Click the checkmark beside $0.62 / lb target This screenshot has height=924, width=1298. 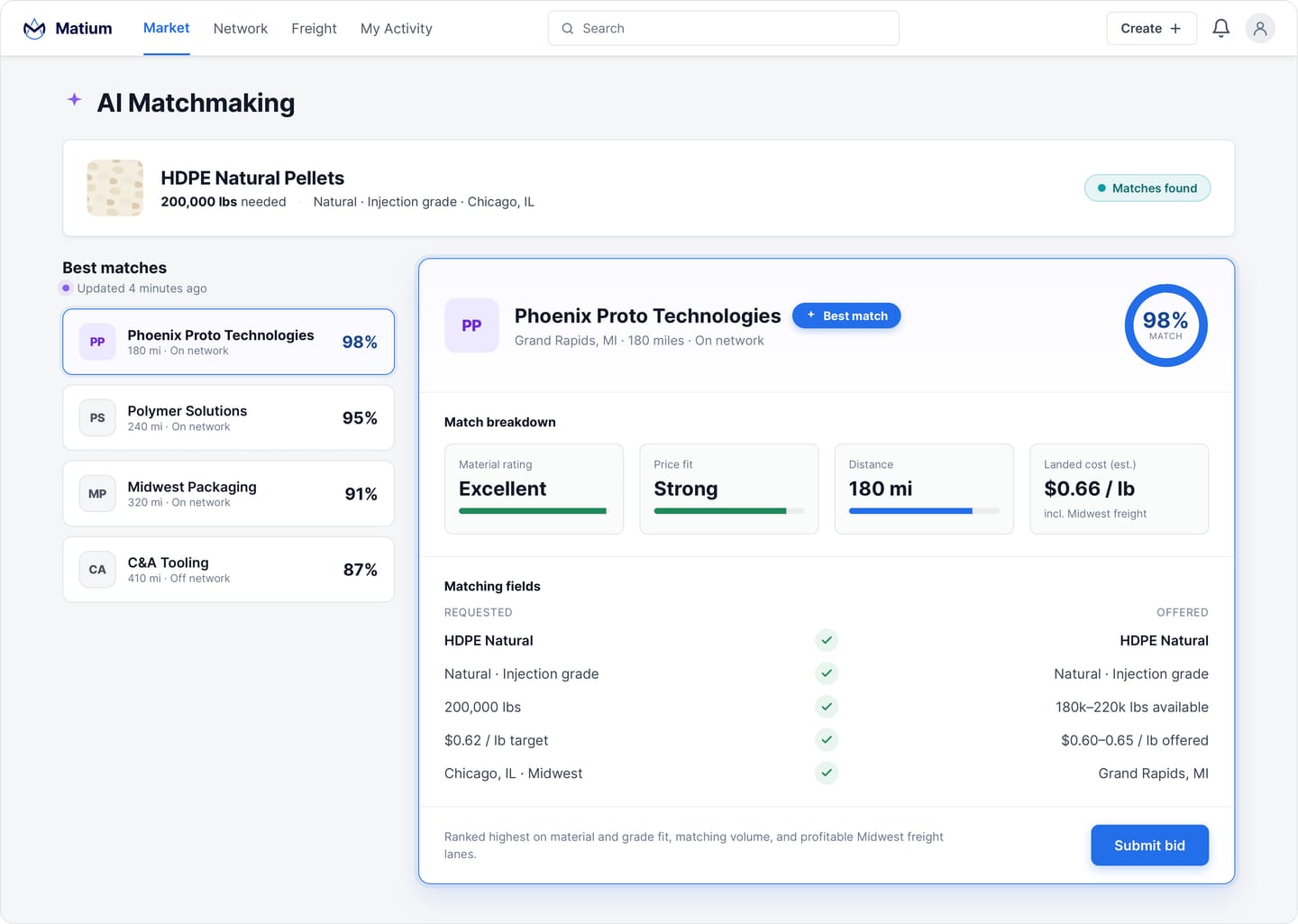click(827, 740)
